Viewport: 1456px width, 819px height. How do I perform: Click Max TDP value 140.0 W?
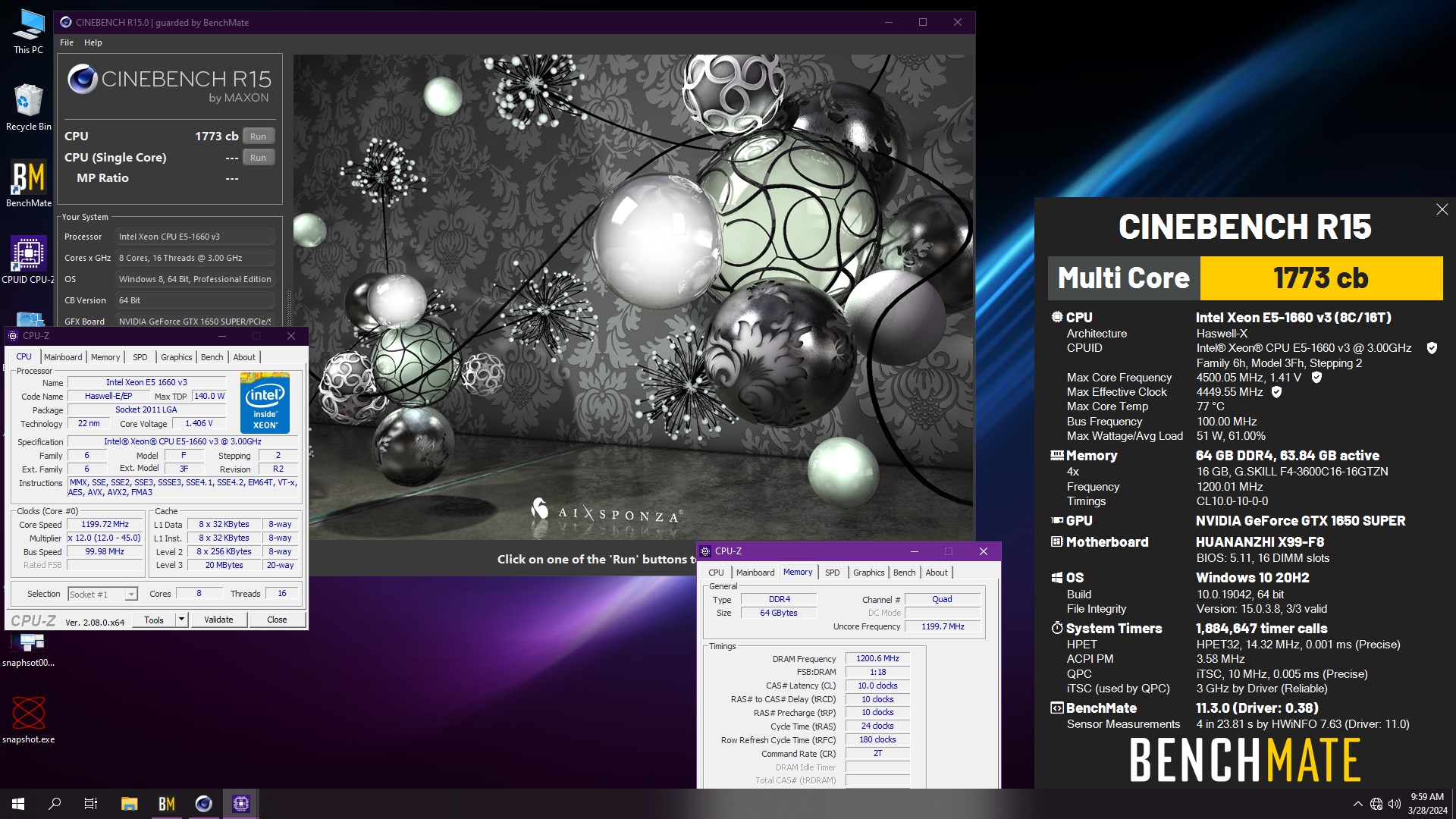(209, 397)
